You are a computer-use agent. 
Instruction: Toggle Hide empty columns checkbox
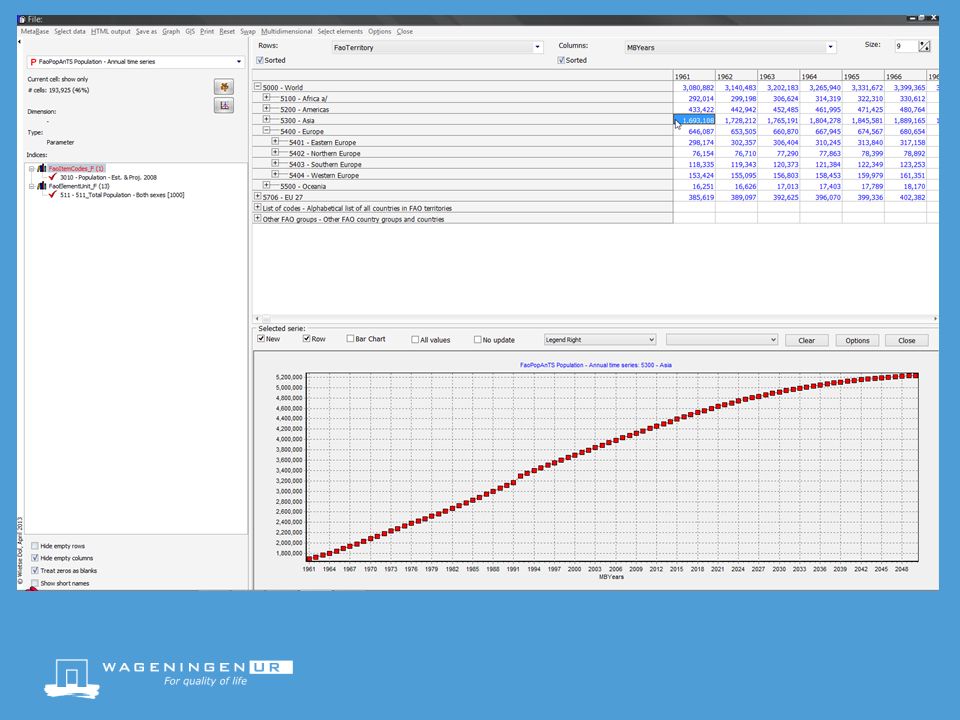pyautogui.click(x=35, y=558)
